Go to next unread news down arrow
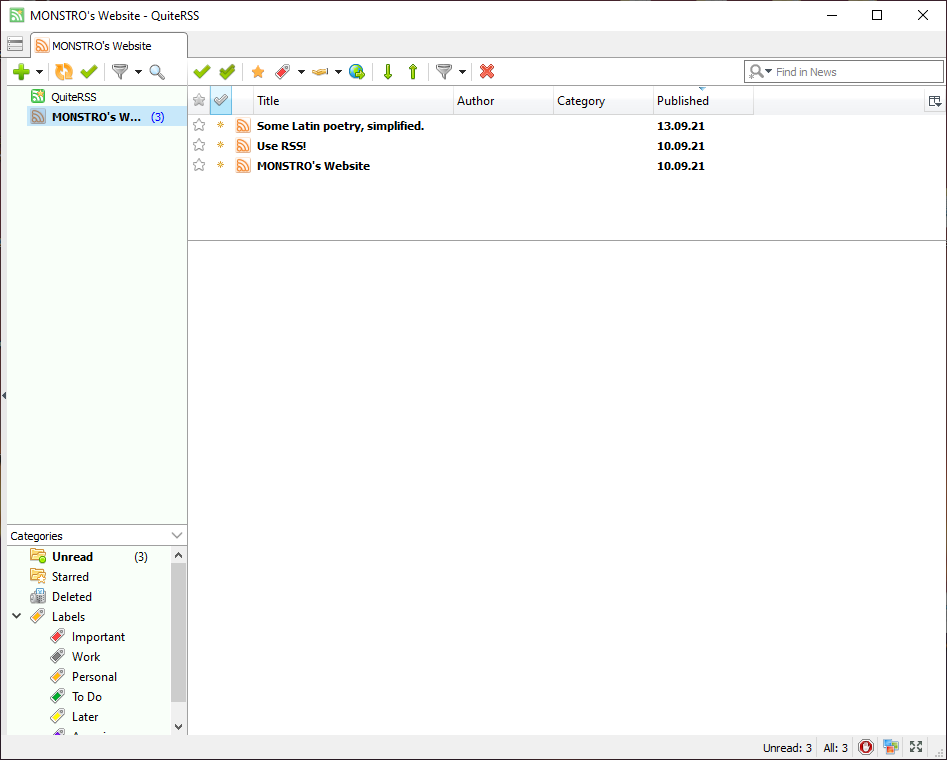Screen dimensions: 947x760 tap(388, 72)
